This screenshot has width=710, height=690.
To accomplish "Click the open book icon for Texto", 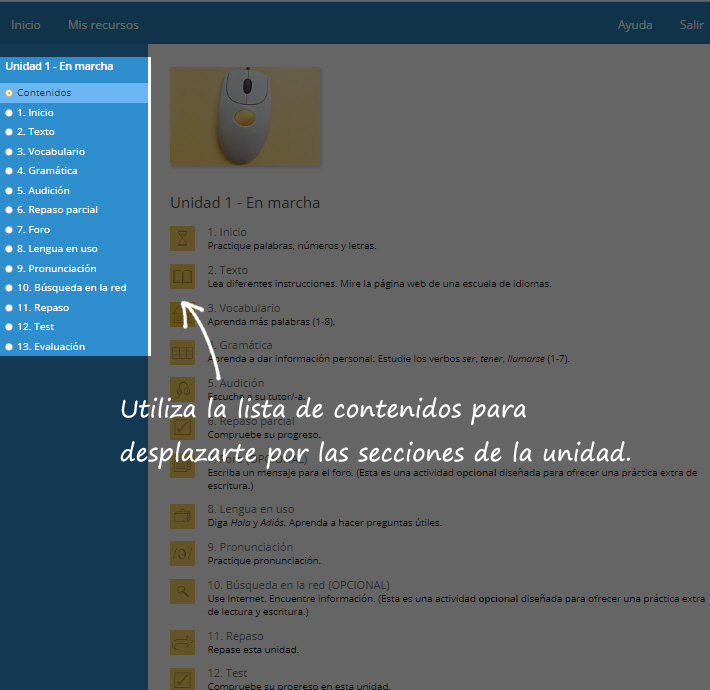I will 182,276.
